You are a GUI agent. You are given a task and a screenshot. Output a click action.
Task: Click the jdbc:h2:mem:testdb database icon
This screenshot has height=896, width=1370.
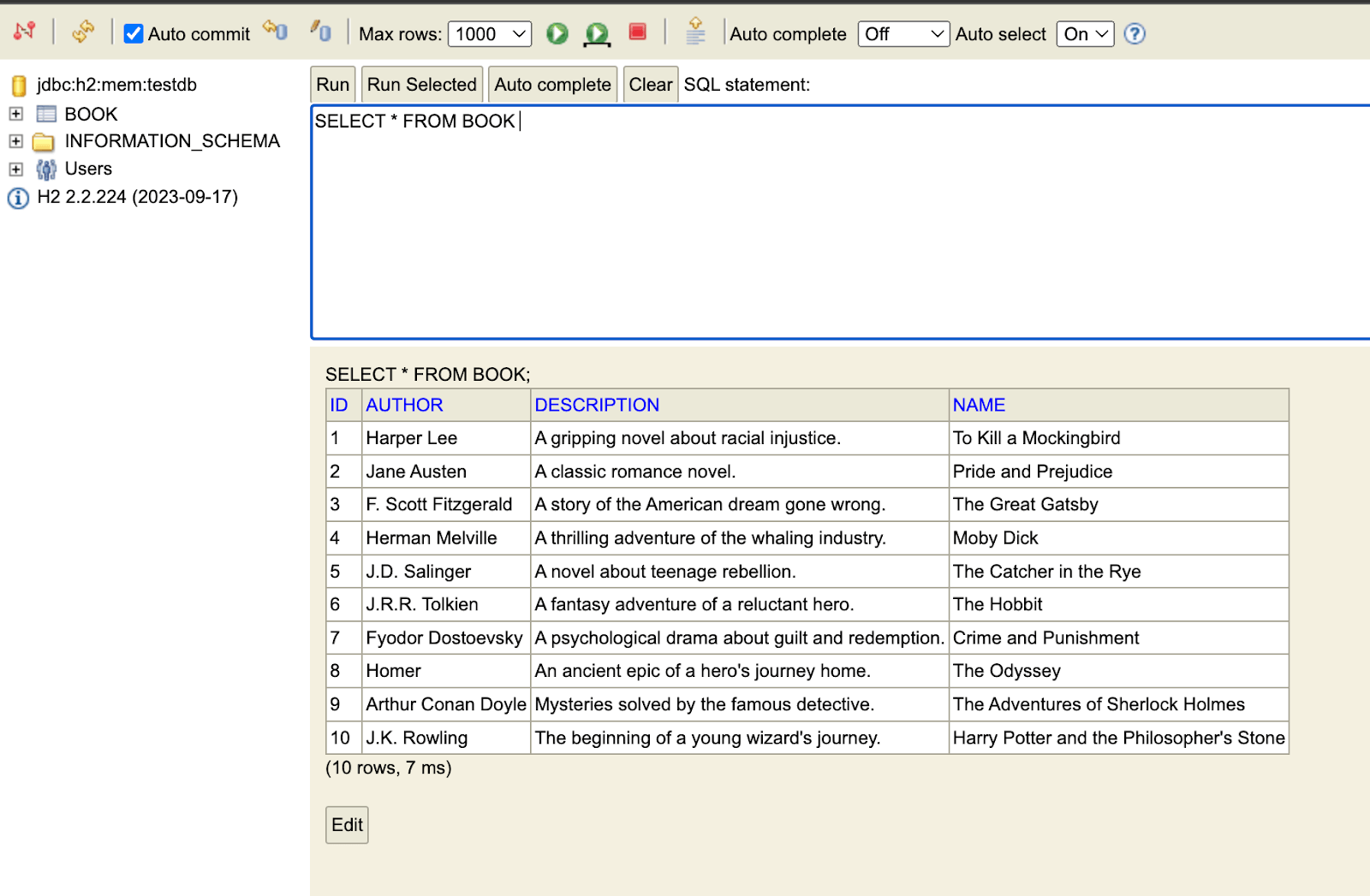[19, 86]
